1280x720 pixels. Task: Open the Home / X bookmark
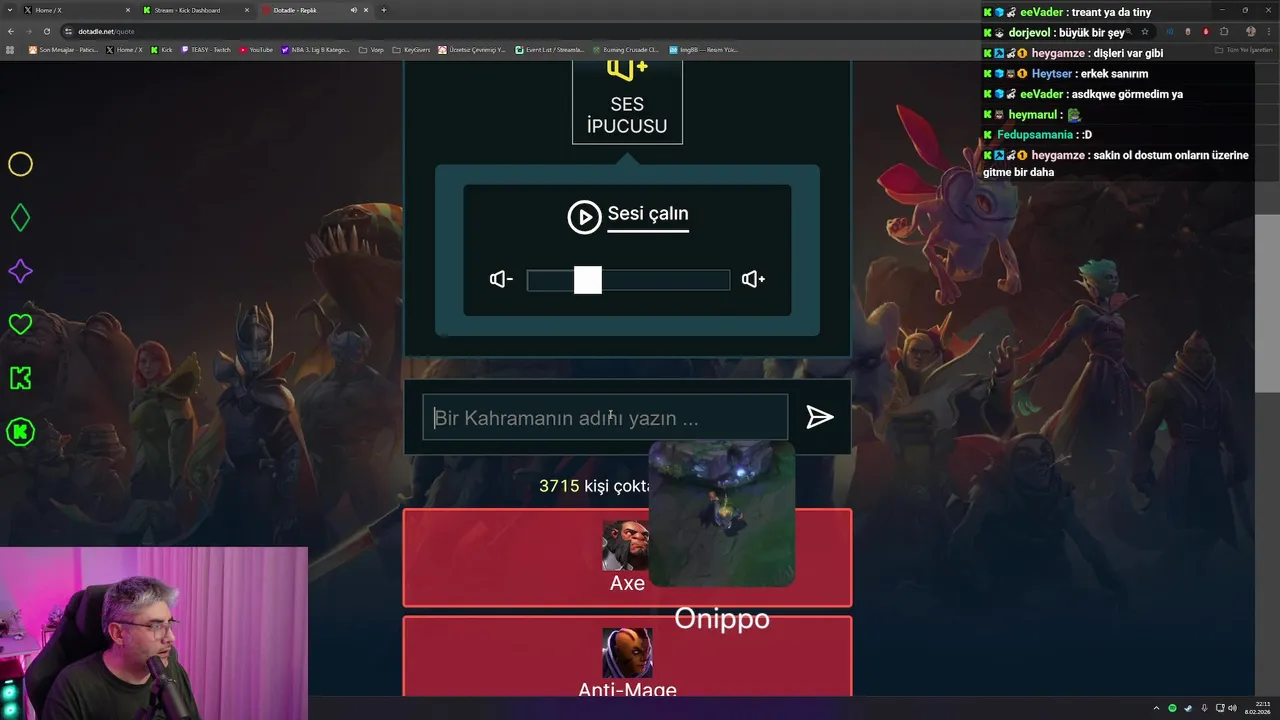[125, 49]
